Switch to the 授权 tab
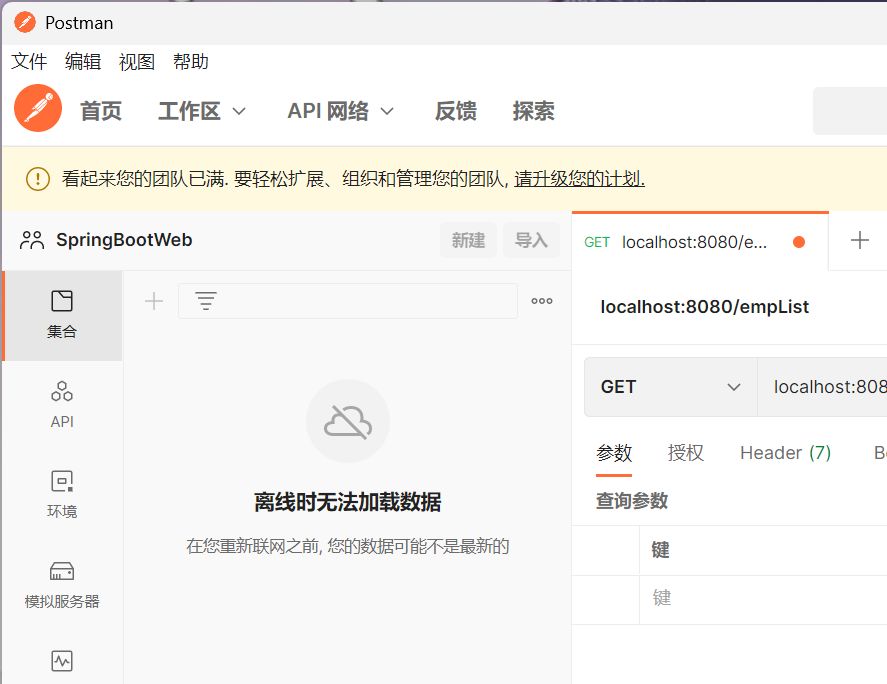 coord(686,453)
